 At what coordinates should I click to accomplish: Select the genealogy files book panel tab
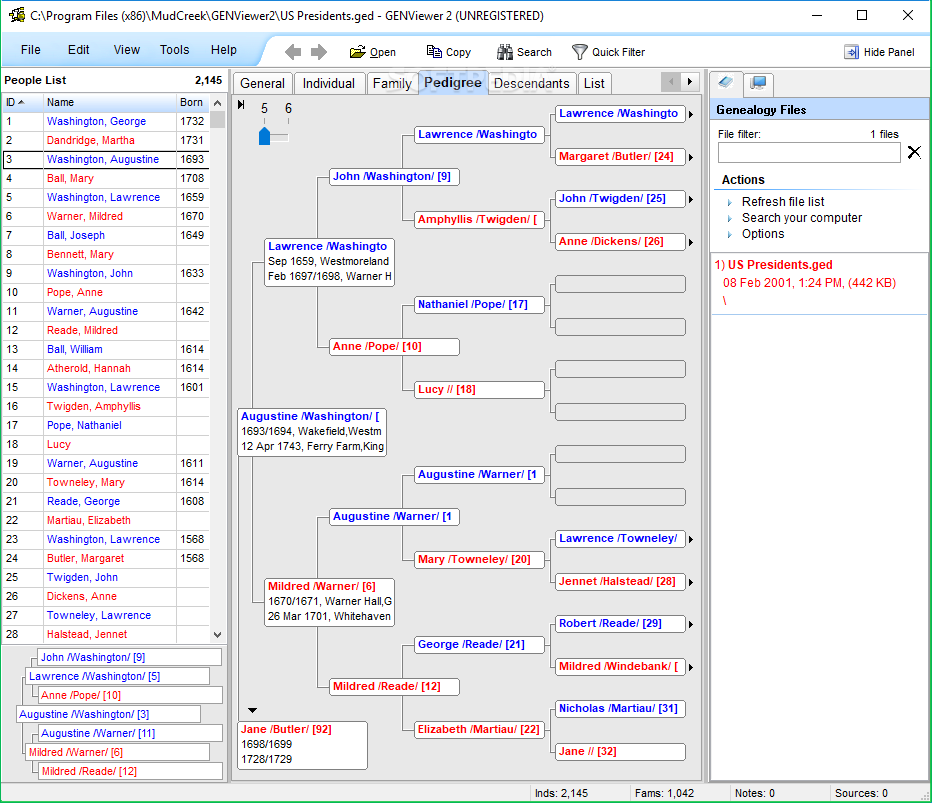pos(726,83)
